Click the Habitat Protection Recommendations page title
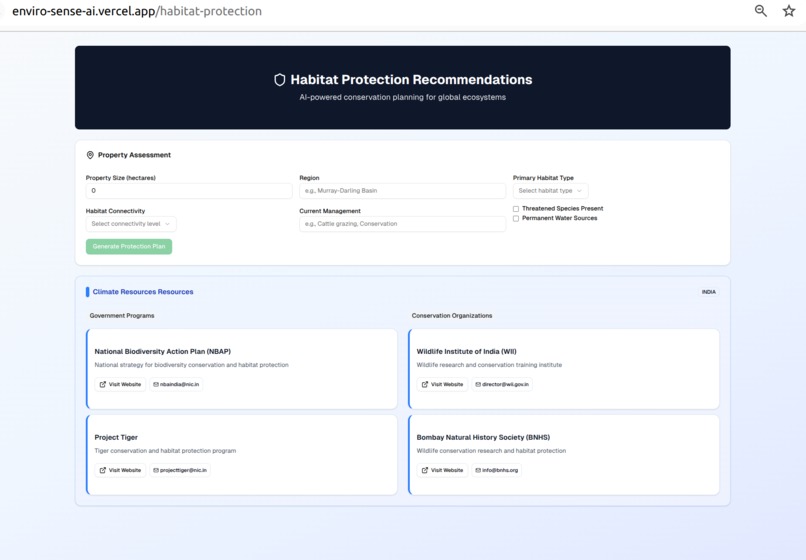The height and width of the screenshot is (560, 806). 411,80
